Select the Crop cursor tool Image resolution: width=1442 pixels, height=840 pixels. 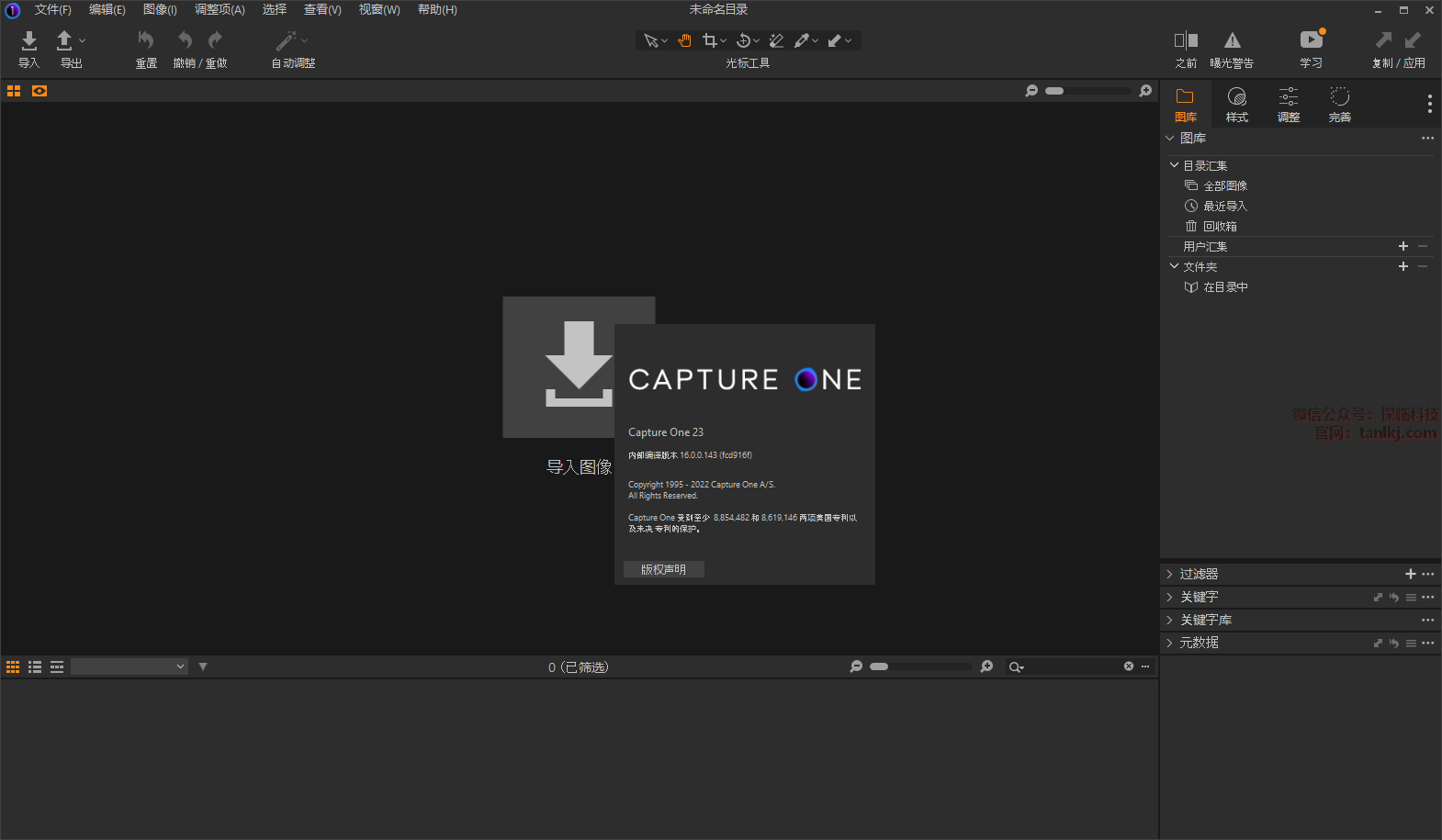(x=710, y=40)
